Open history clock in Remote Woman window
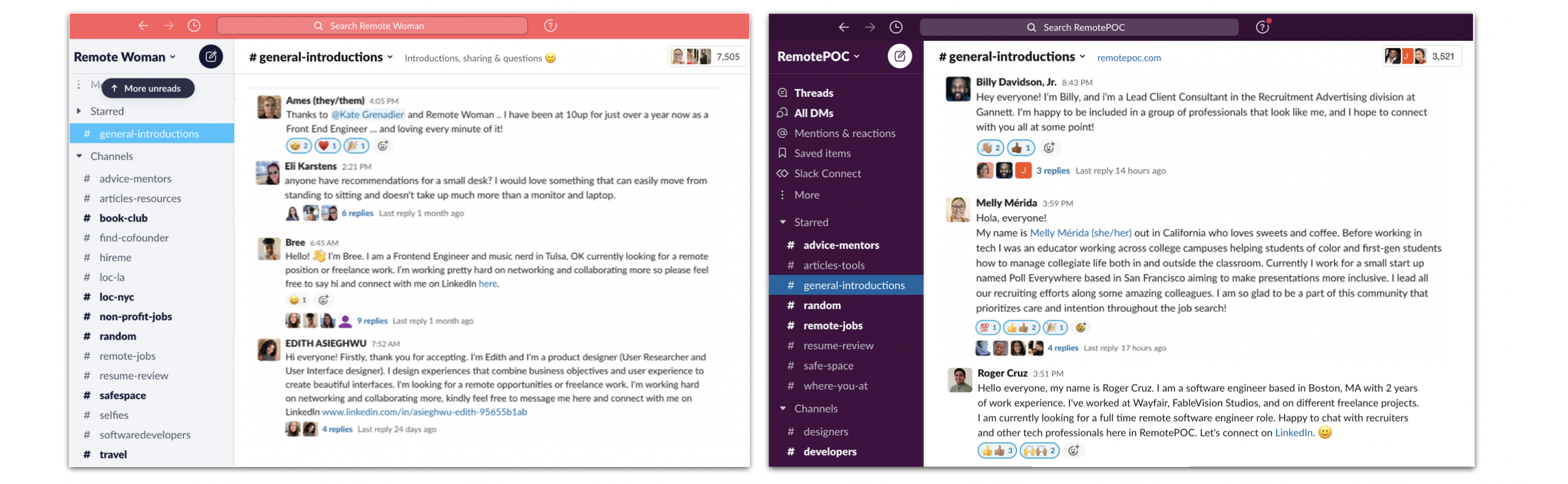The image size is (1568, 484). [194, 26]
